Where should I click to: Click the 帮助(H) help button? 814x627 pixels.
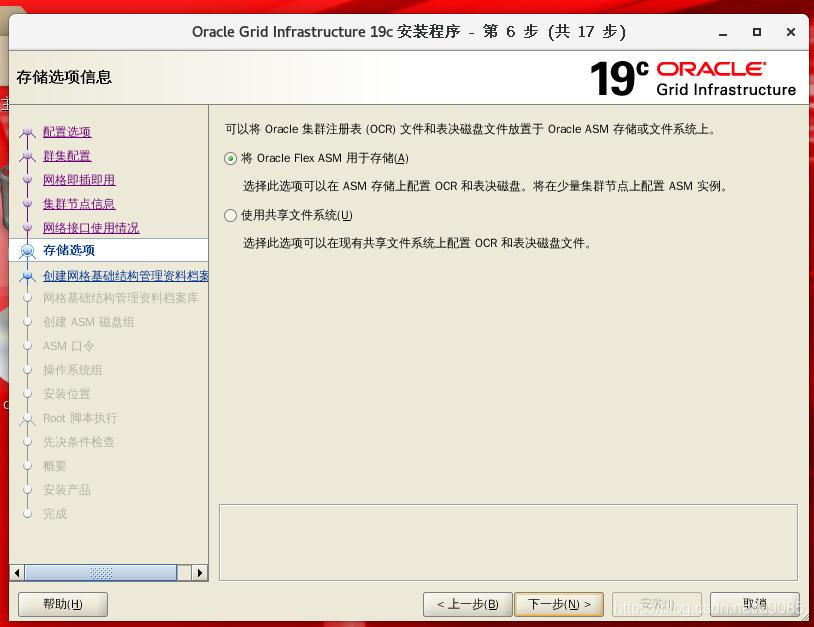click(63, 604)
